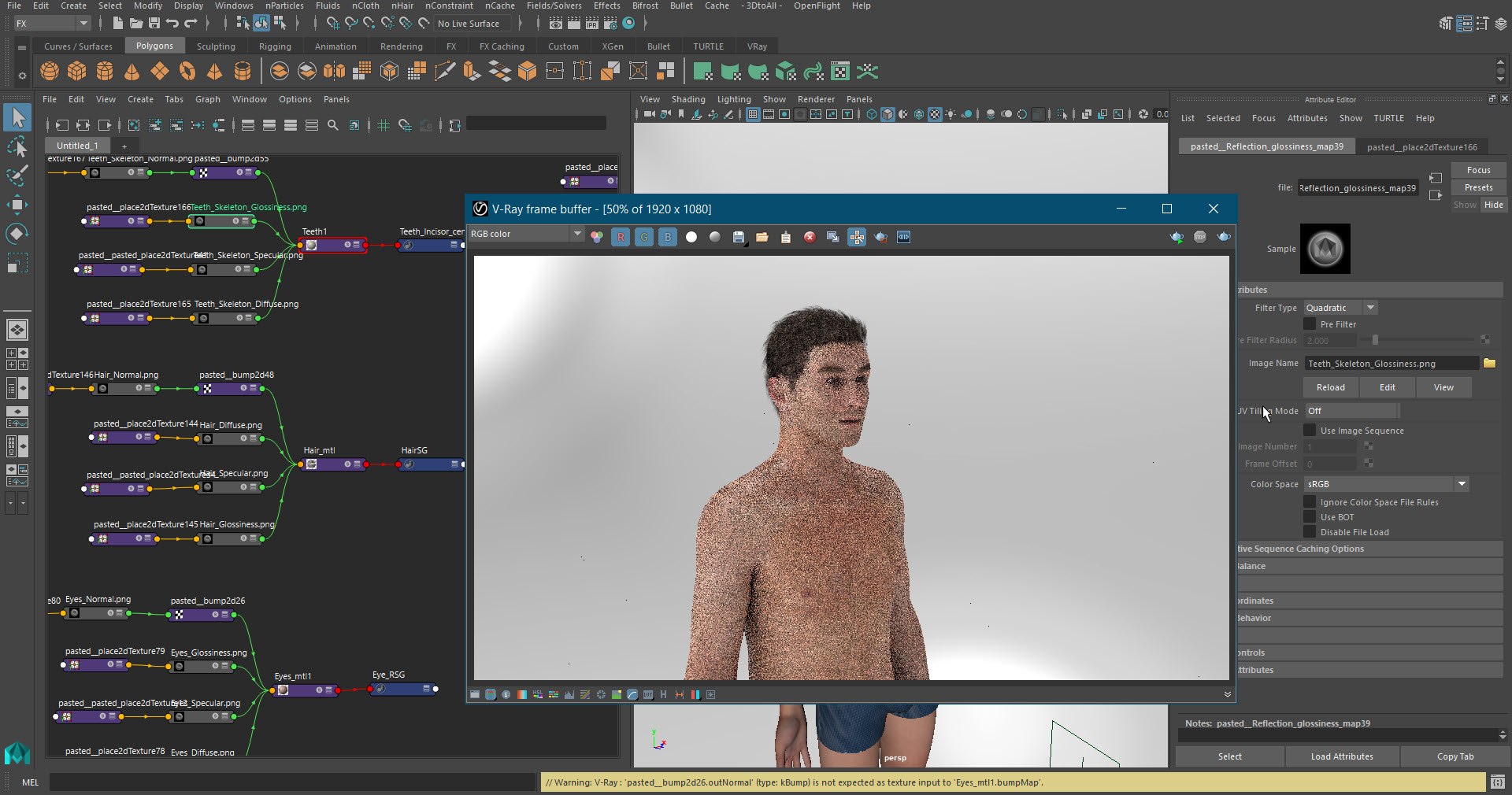This screenshot has width=1512, height=795.
Task: Click the Select tool arrow in the toolbox
Action: 17,118
